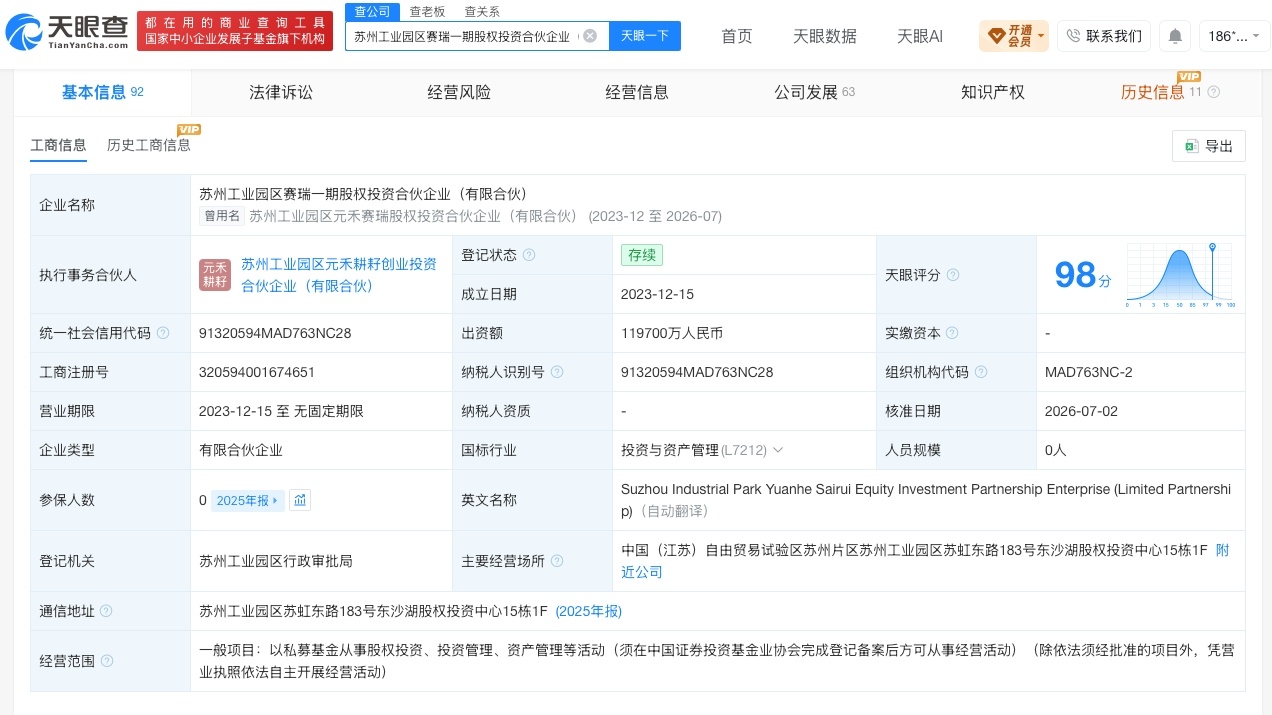Open the 参保人数 trend chart icon
1272x715 pixels.
point(300,500)
